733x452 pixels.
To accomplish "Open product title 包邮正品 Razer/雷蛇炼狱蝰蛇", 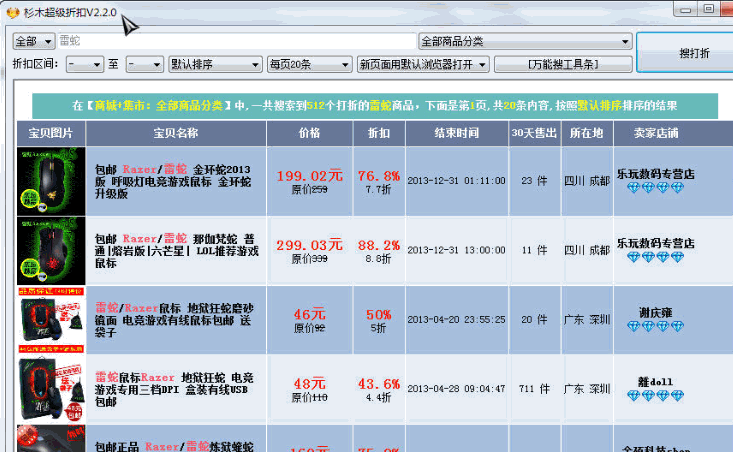I will pos(174,446).
